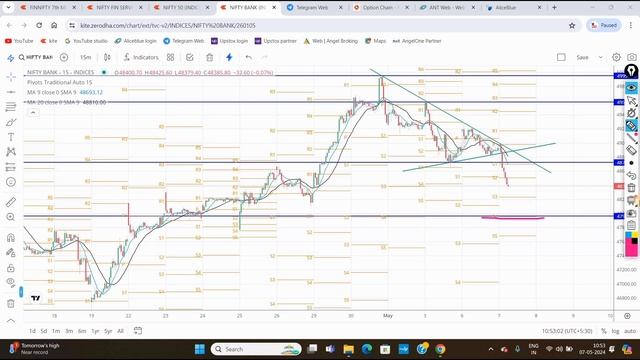Remove drawings with left sidebar trash icon
640x360 pixels.
pyautogui.click(x=11, y=303)
